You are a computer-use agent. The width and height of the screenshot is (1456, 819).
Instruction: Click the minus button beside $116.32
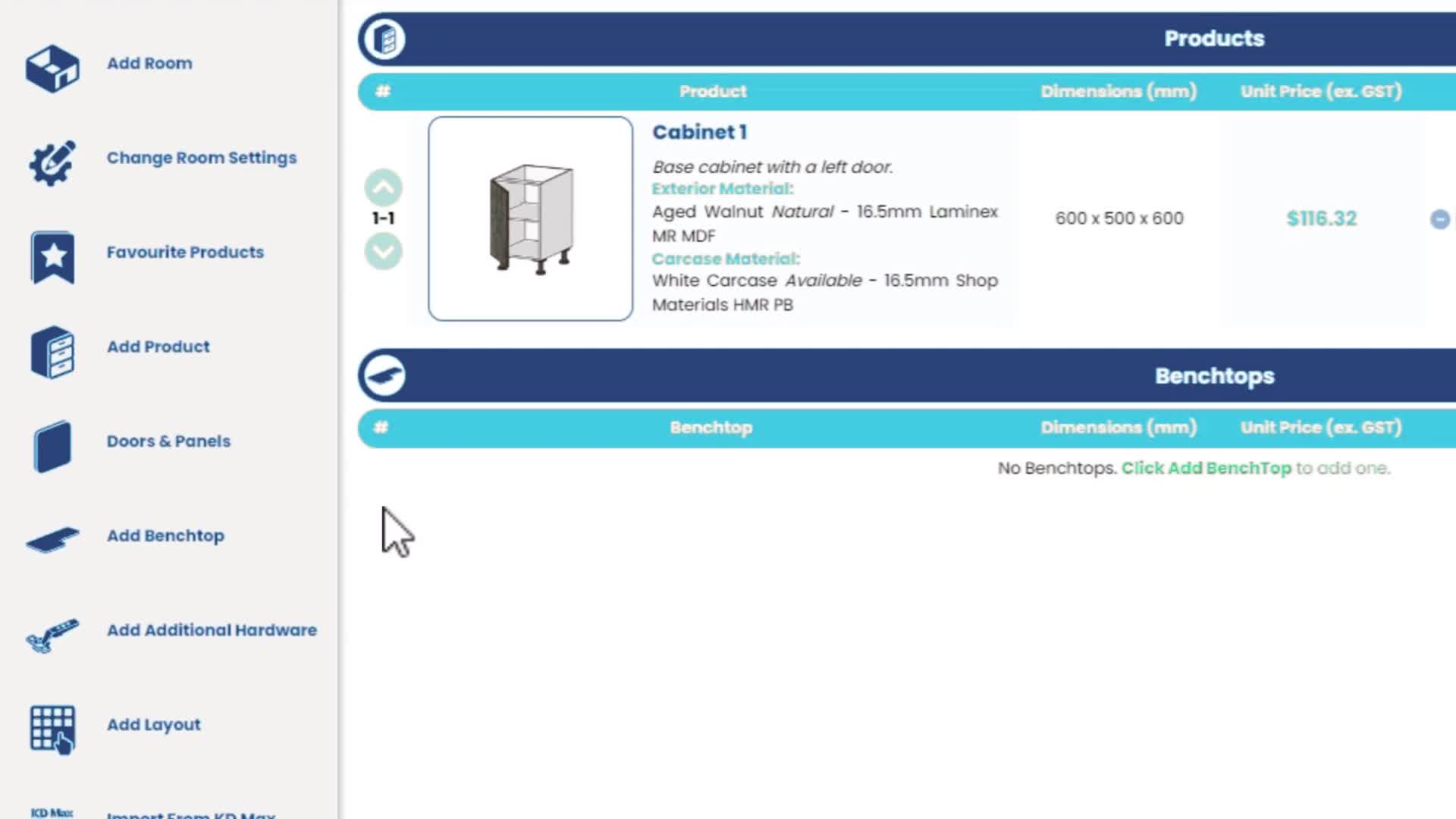click(x=1440, y=219)
